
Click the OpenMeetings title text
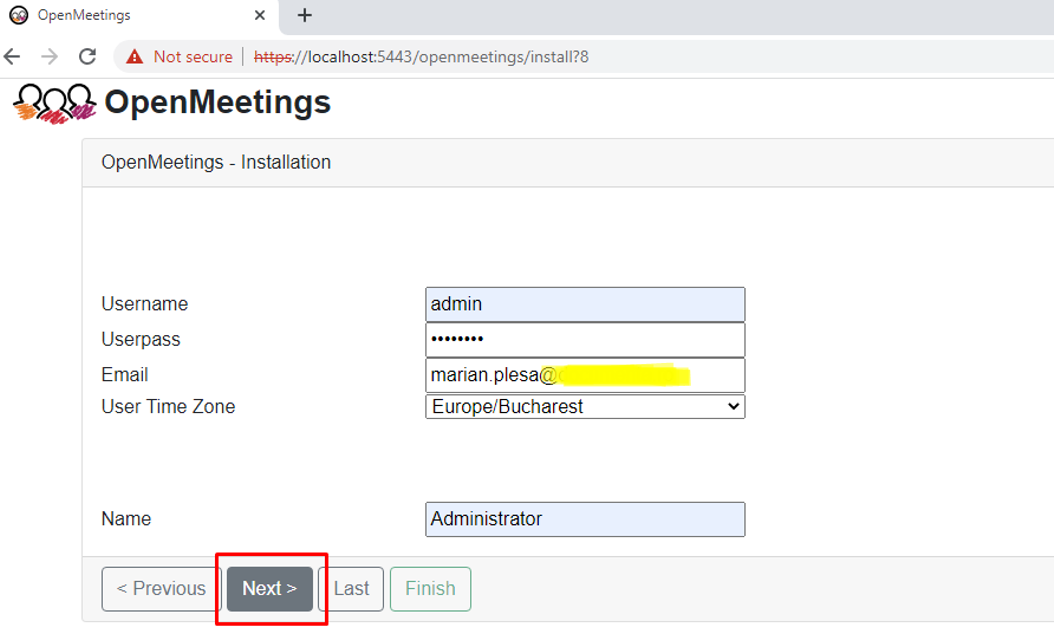[x=218, y=102]
